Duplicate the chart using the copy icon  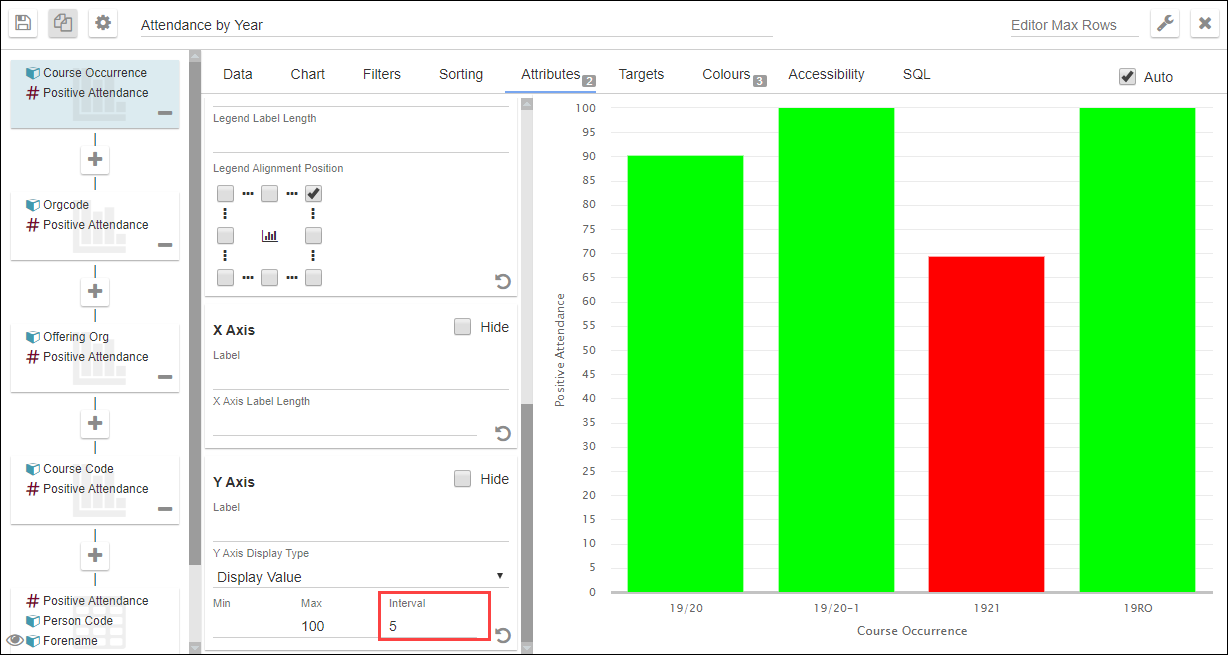click(x=62, y=22)
